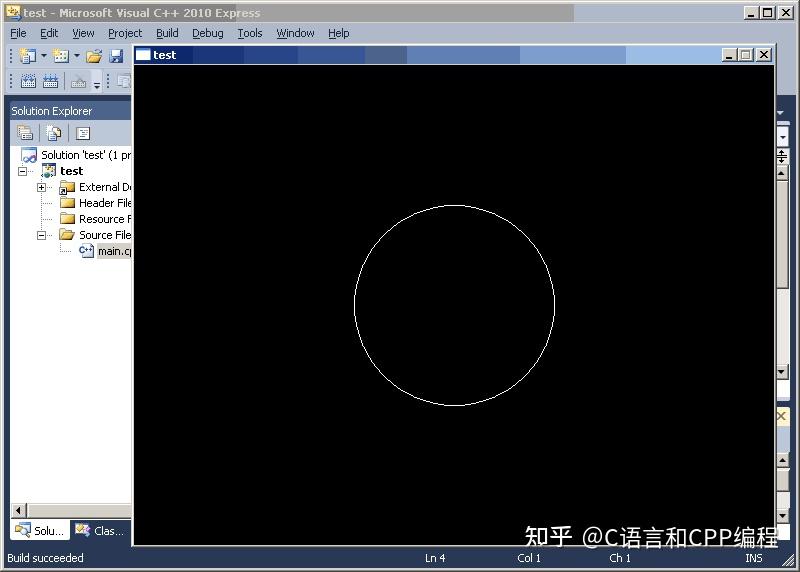Open the build toolbar options dropdown
This screenshot has height=572, width=800.
(x=97, y=83)
